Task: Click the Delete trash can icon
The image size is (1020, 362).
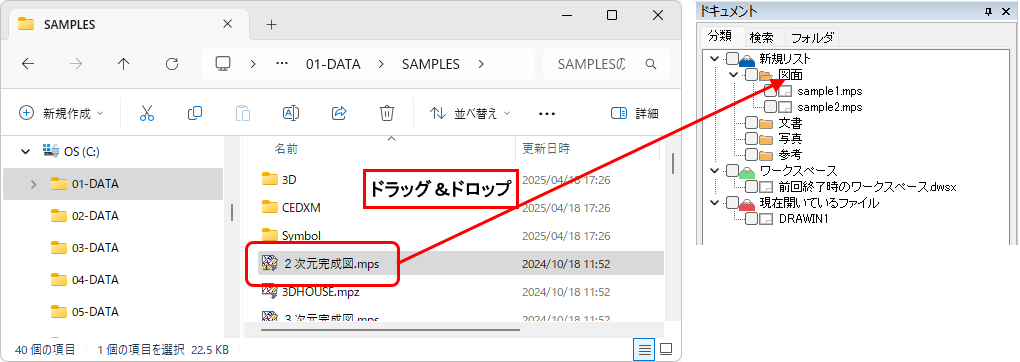Action: (386, 113)
